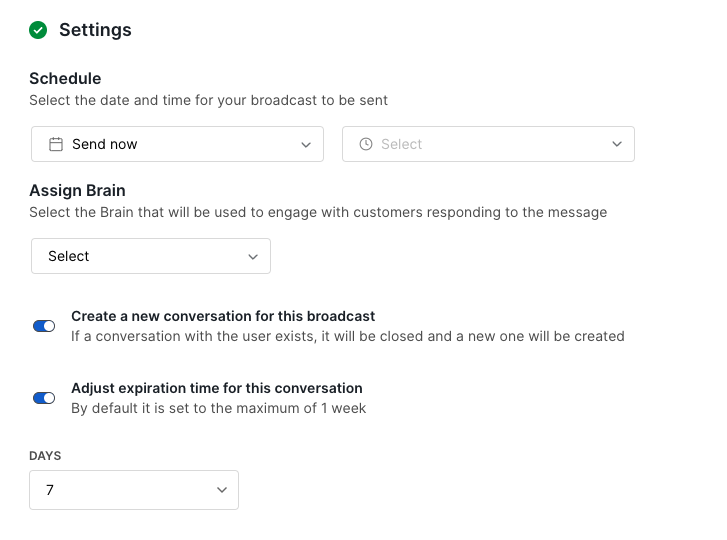
Task: Click the calendar icon in Send now field
Action: (x=56, y=144)
